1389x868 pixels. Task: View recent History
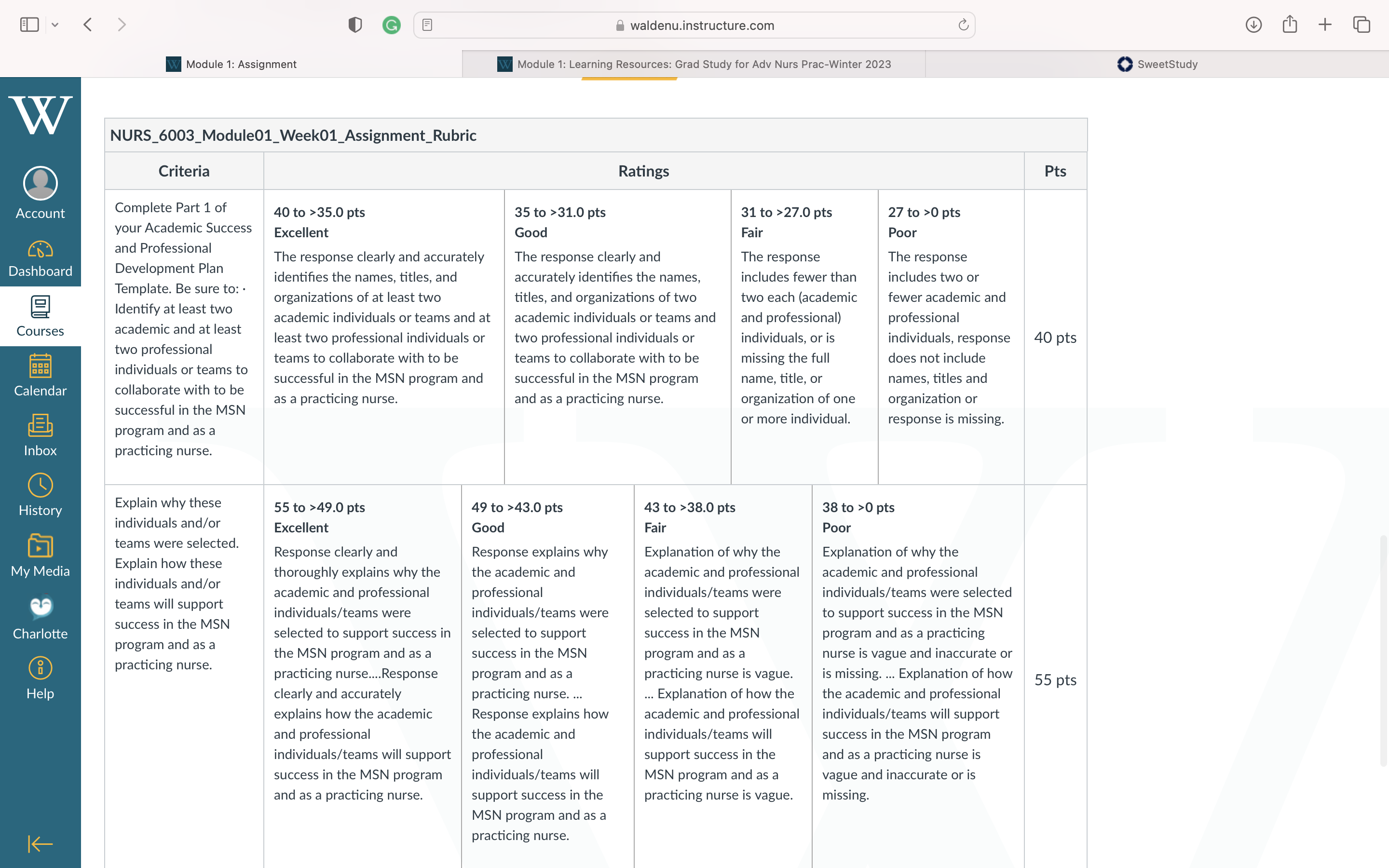point(40,495)
